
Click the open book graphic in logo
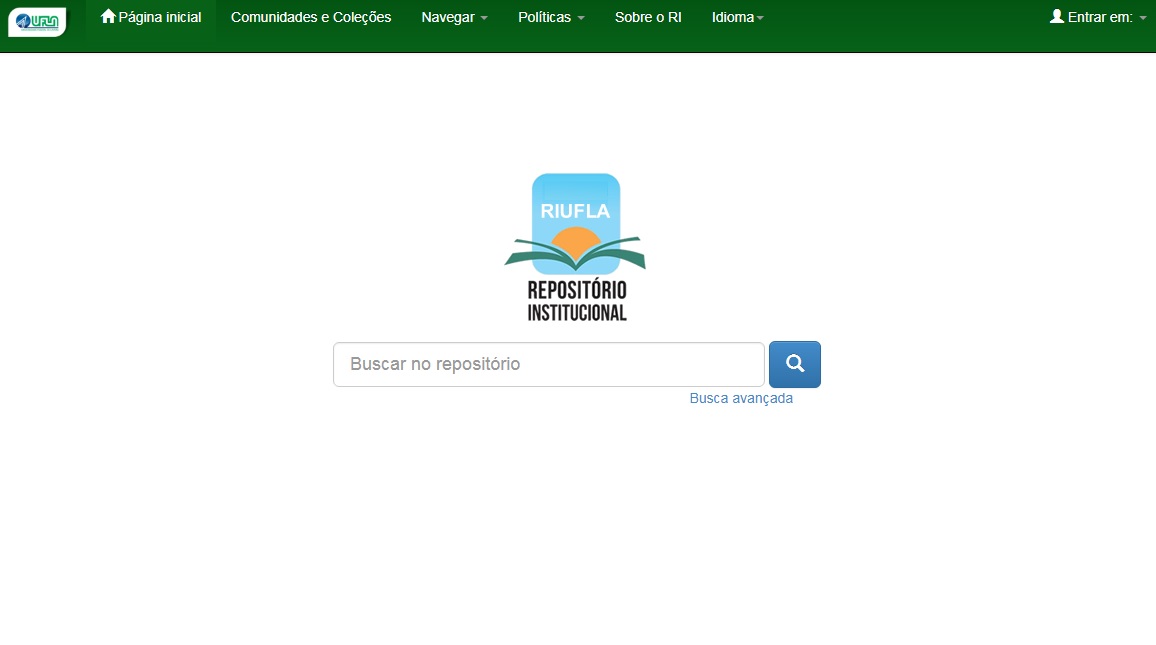pyautogui.click(x=575, y=257)
